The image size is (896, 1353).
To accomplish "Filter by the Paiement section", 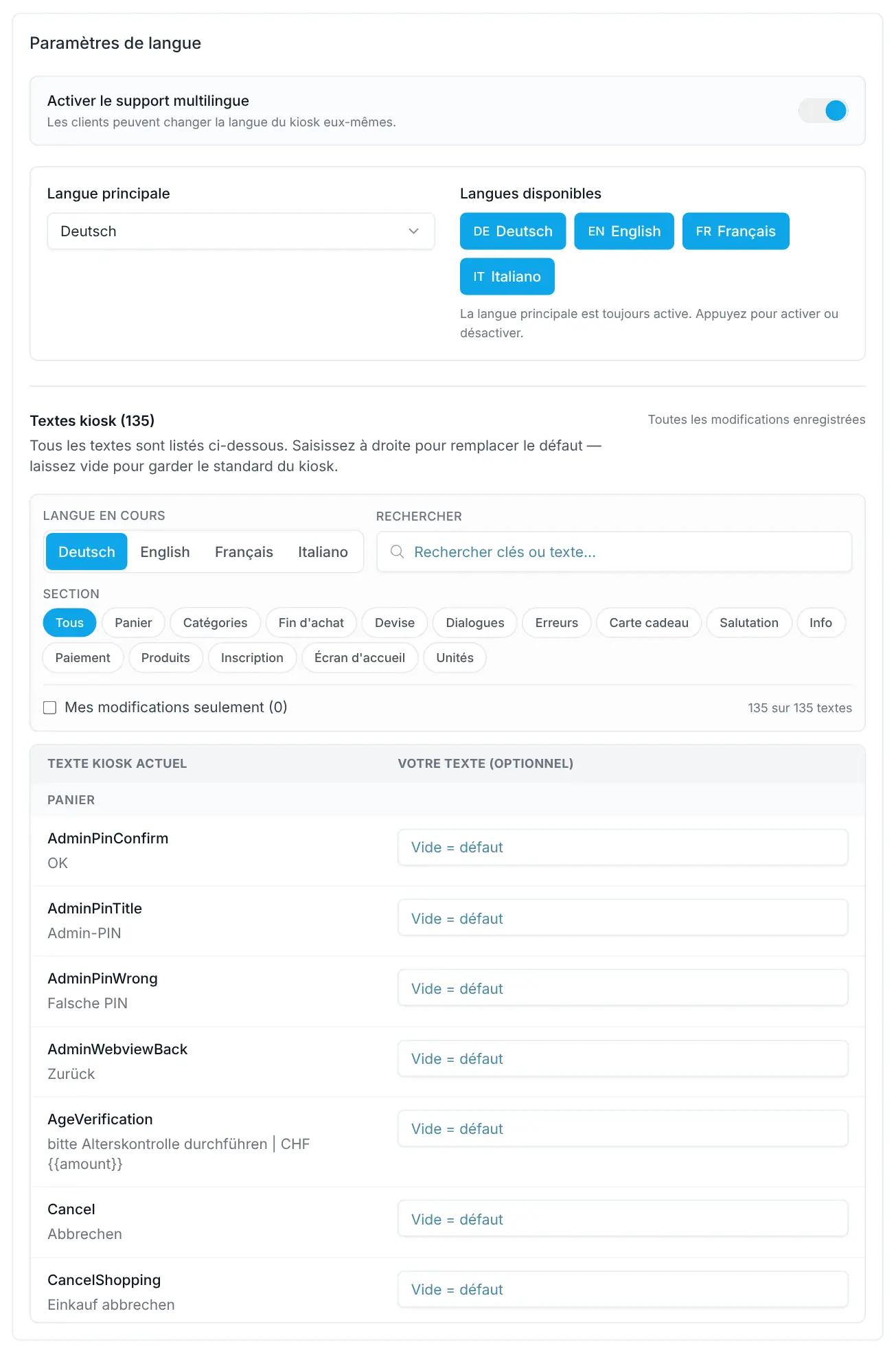I will 82,658.
